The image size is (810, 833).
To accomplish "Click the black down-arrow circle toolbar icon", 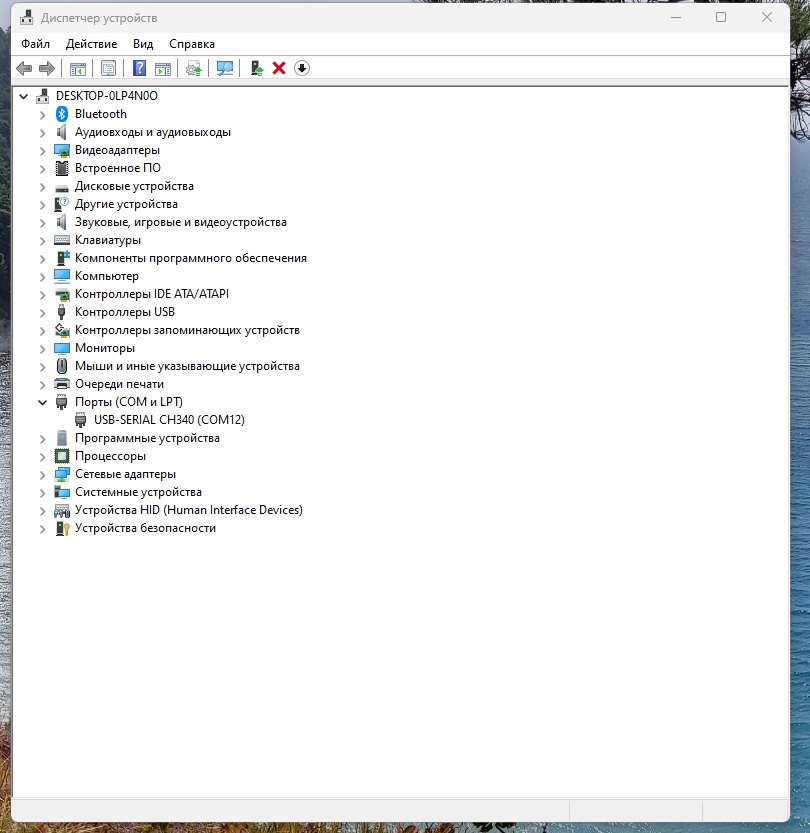I will [302, 68].
